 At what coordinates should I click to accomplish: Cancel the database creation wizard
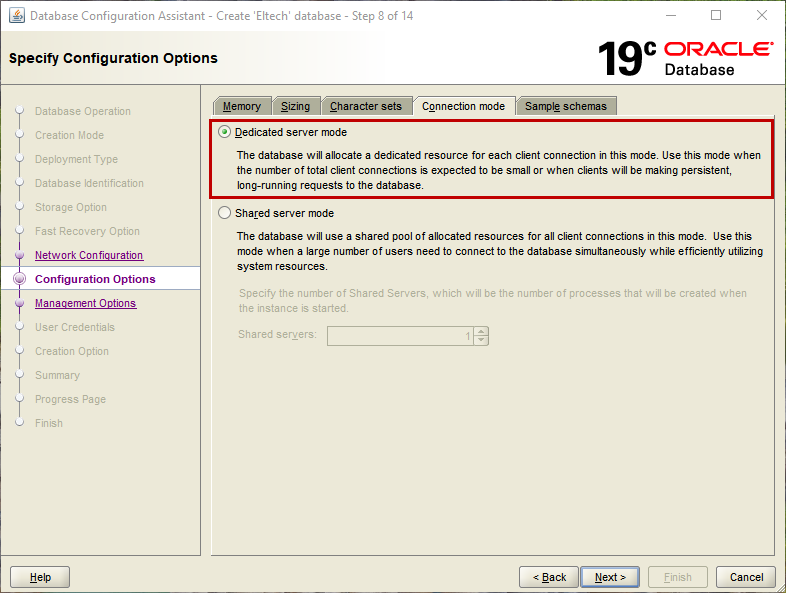746,577
